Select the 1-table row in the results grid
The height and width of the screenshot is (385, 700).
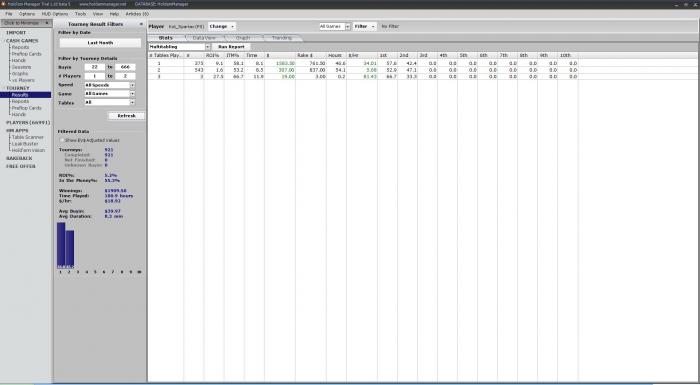[x=363, y=63]
